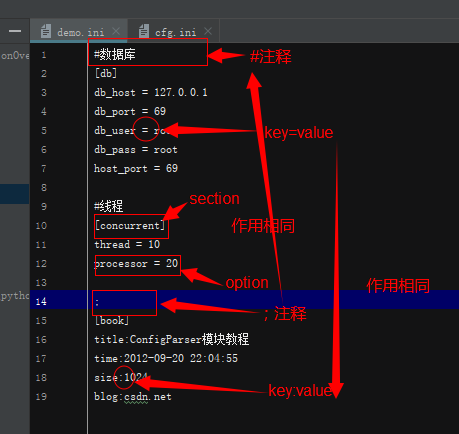
Task: Click the underlined csdn word
Action: pyautogui.click(x=136, y=397)
